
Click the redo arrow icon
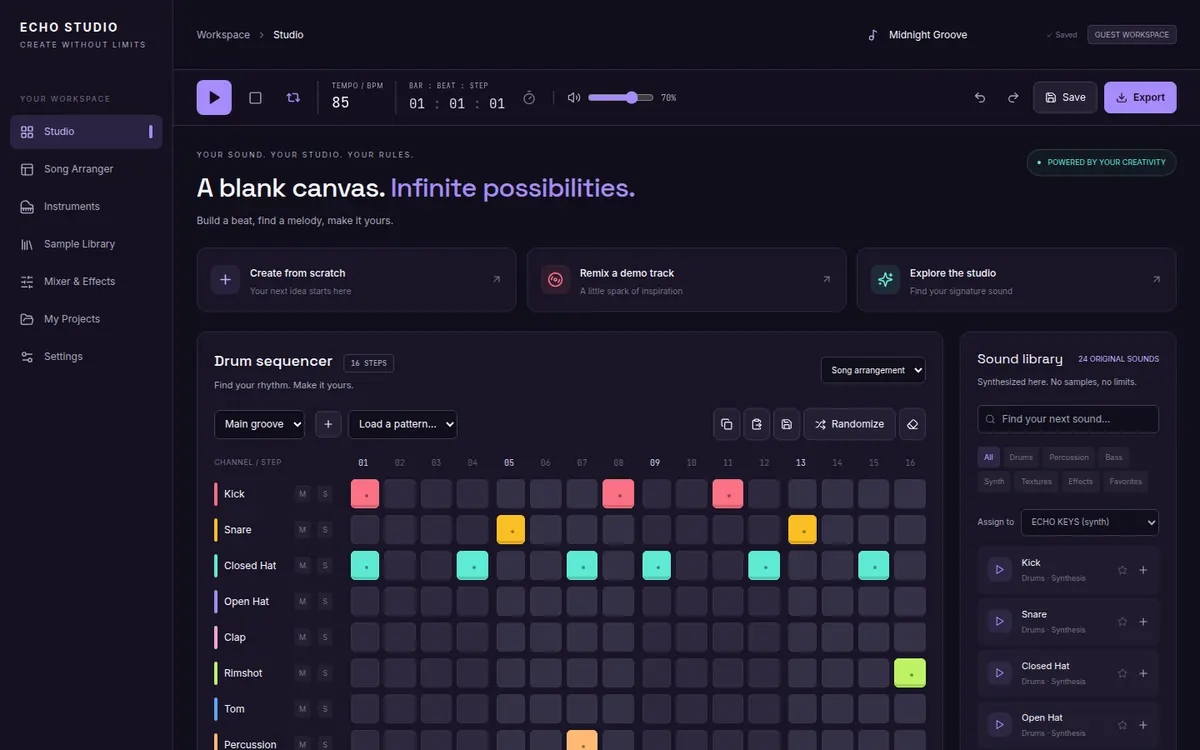pos(1013,97)
